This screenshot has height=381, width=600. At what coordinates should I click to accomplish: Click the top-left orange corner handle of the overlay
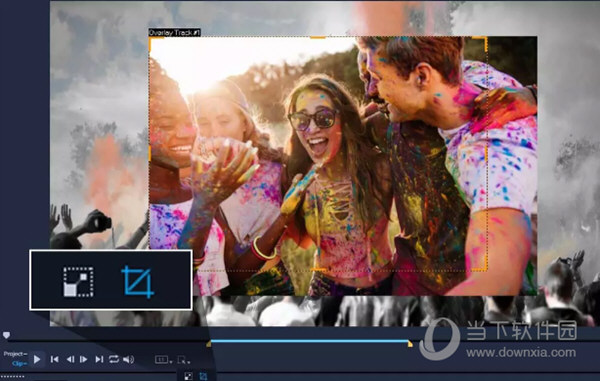[151, 40]
